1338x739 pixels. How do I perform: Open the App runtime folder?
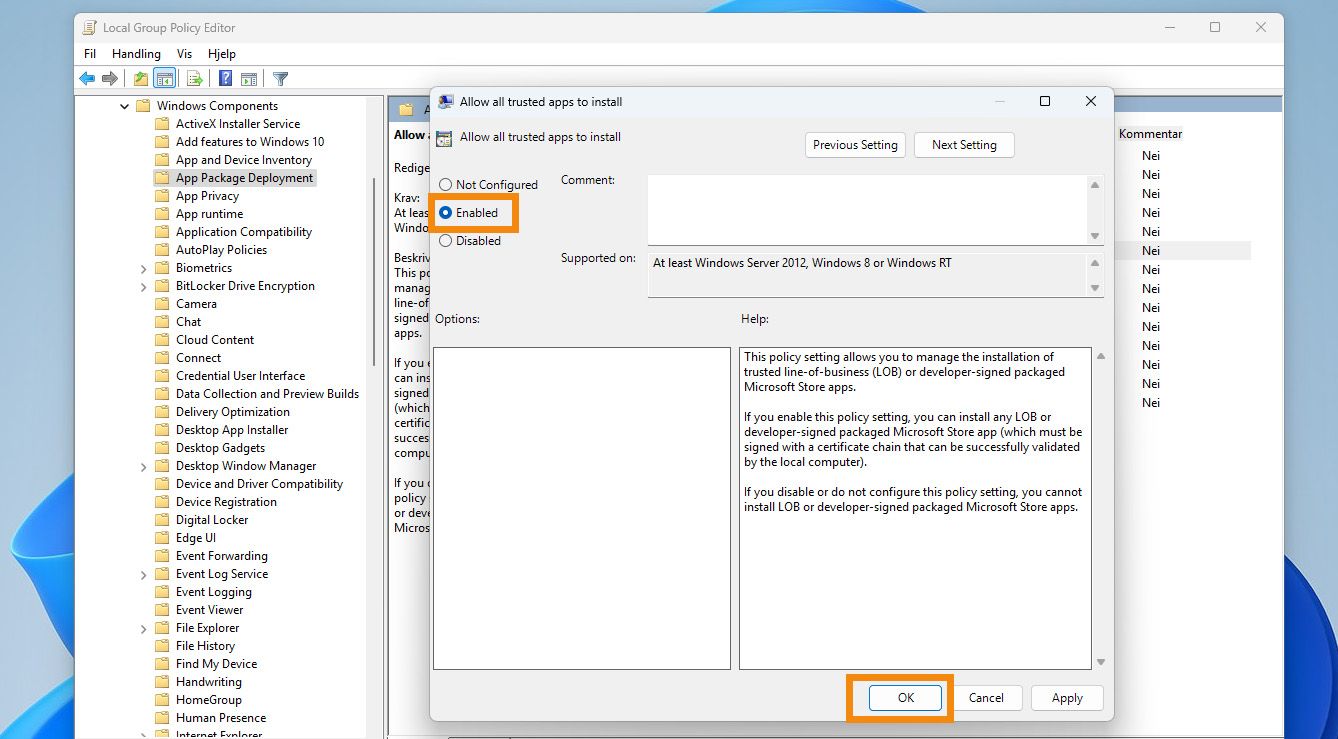[x=209, y=214]
